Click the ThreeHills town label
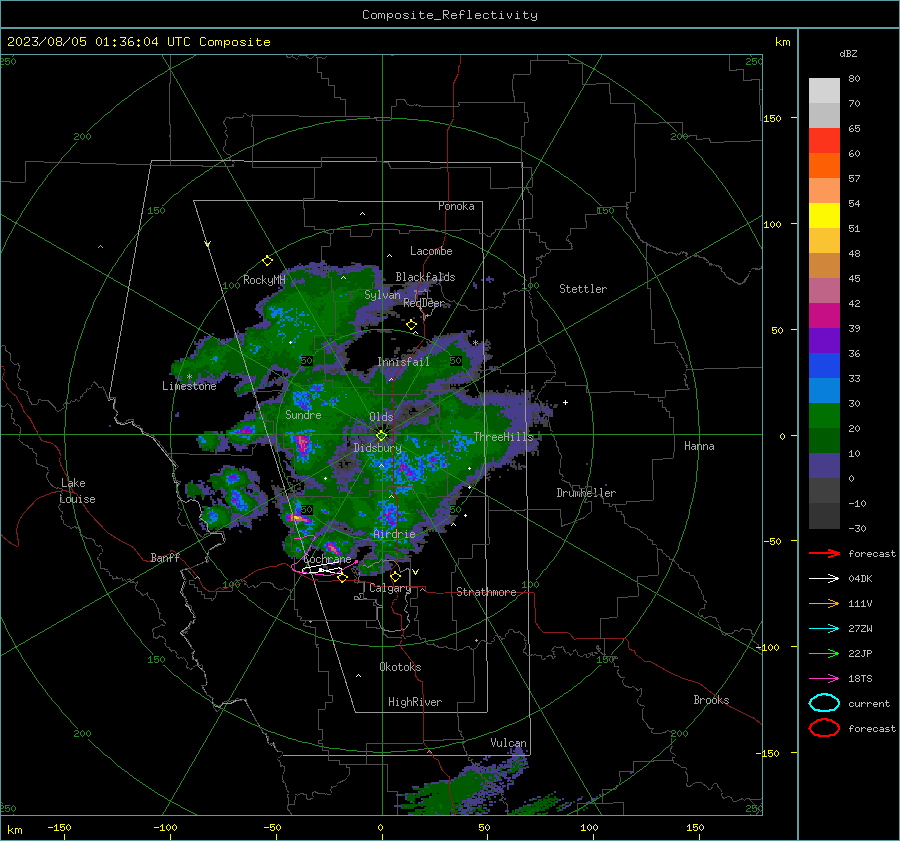This screenshot has width=900, height=841. [x=503, y=437]
